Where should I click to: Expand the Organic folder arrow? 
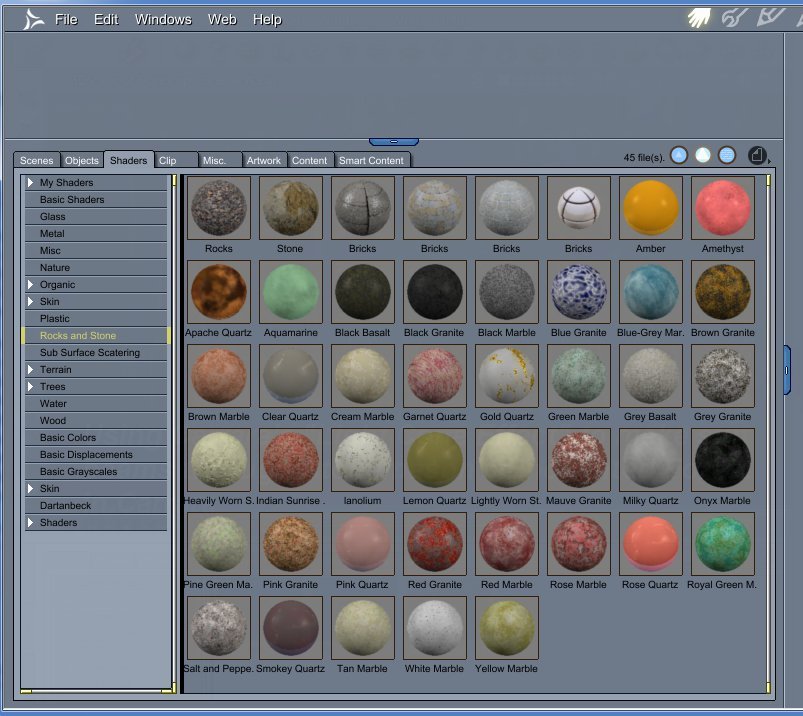click(30, 284)
